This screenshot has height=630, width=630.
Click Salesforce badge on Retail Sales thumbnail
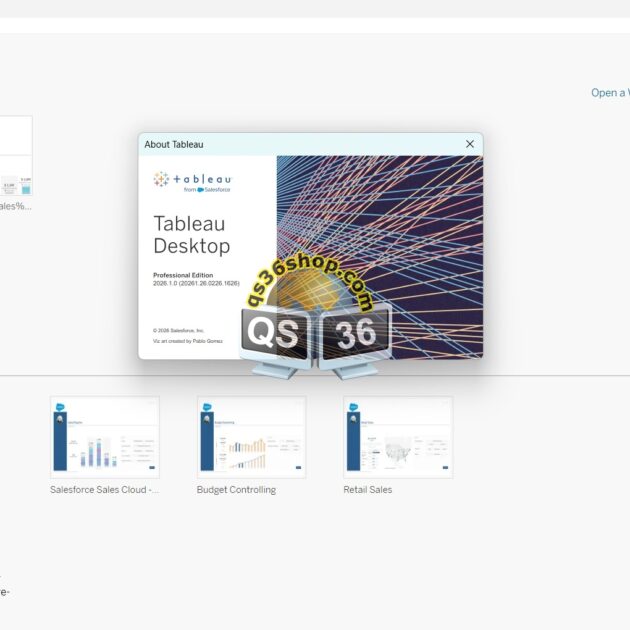coord(353,407)
